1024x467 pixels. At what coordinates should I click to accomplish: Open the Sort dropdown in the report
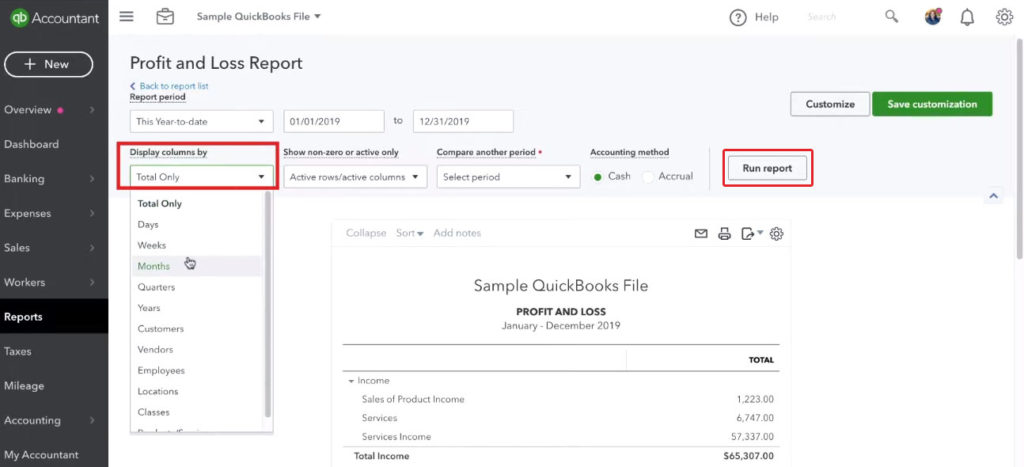click(409, 233)
